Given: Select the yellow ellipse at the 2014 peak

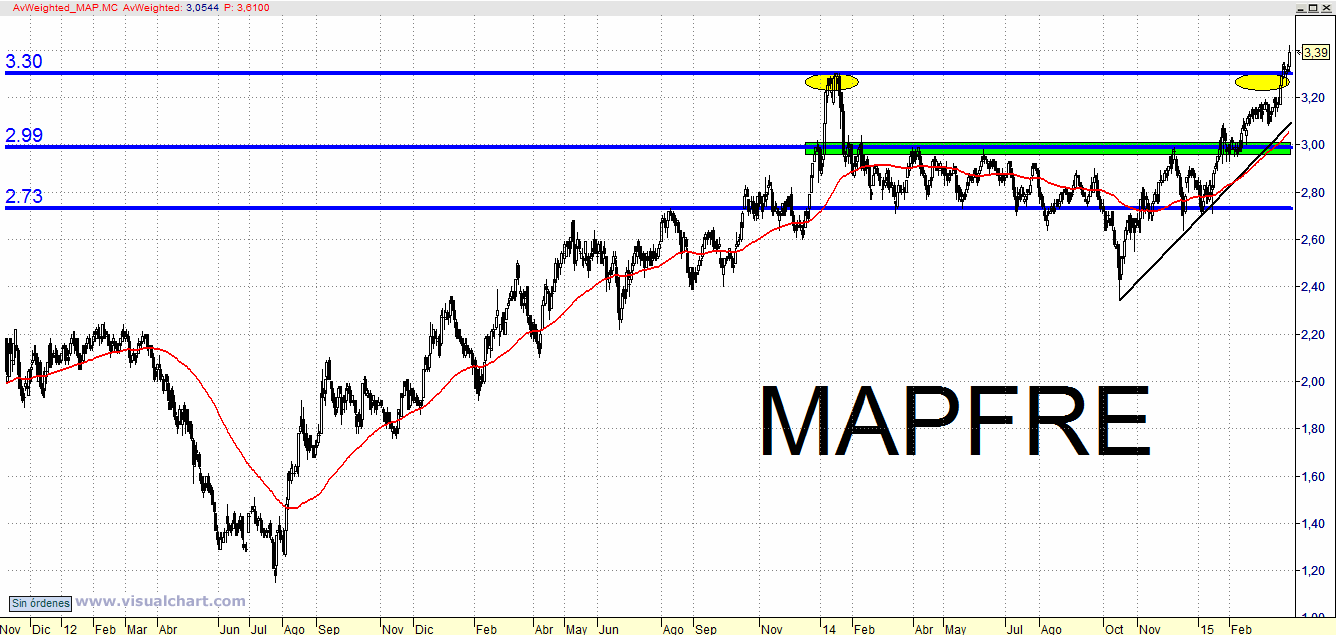Looking at the screenshot, I should [x=831, y=82].
